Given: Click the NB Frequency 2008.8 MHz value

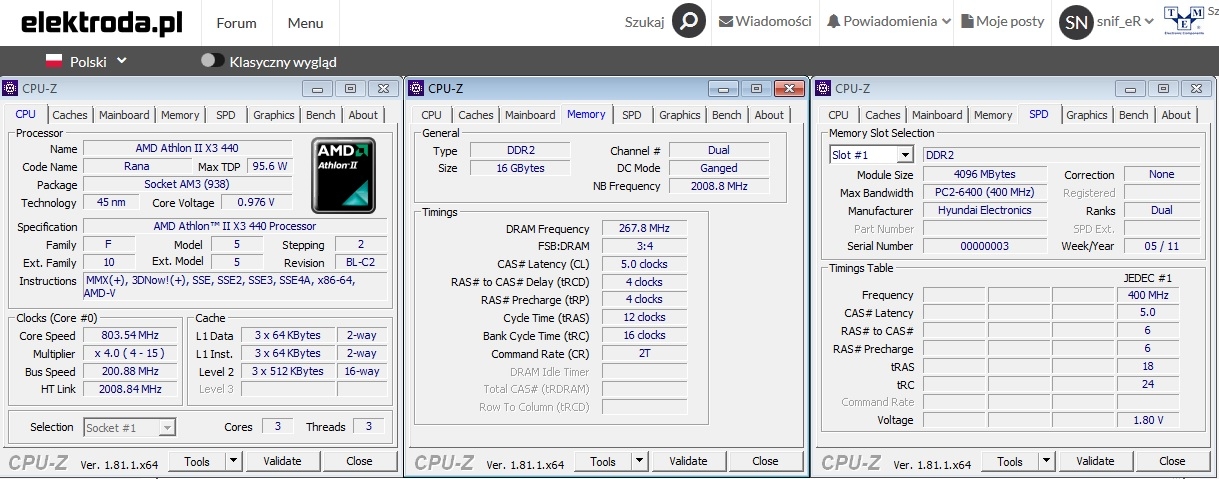Looking at the screenshot, I should click(x=719, y=186).
